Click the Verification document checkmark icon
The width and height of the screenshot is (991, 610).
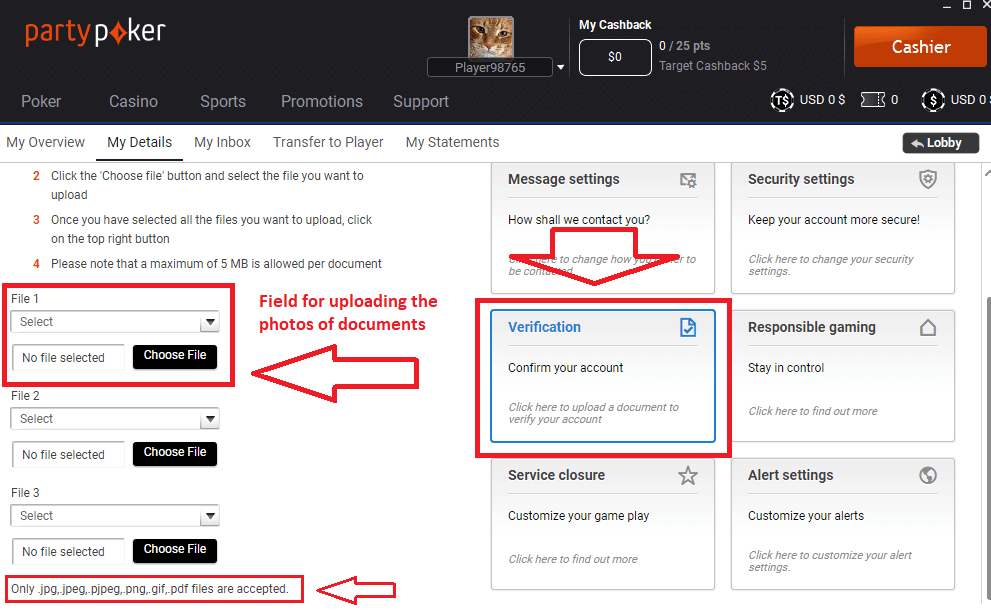point(688,327)
